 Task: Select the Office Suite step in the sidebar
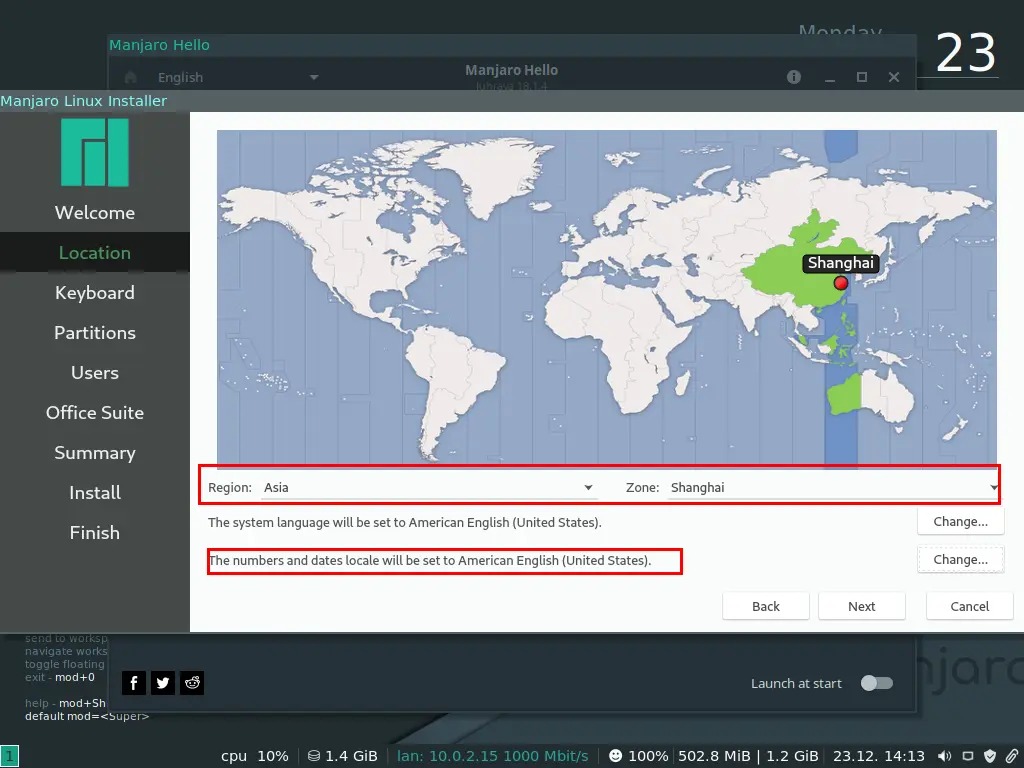tap(95, 413)
